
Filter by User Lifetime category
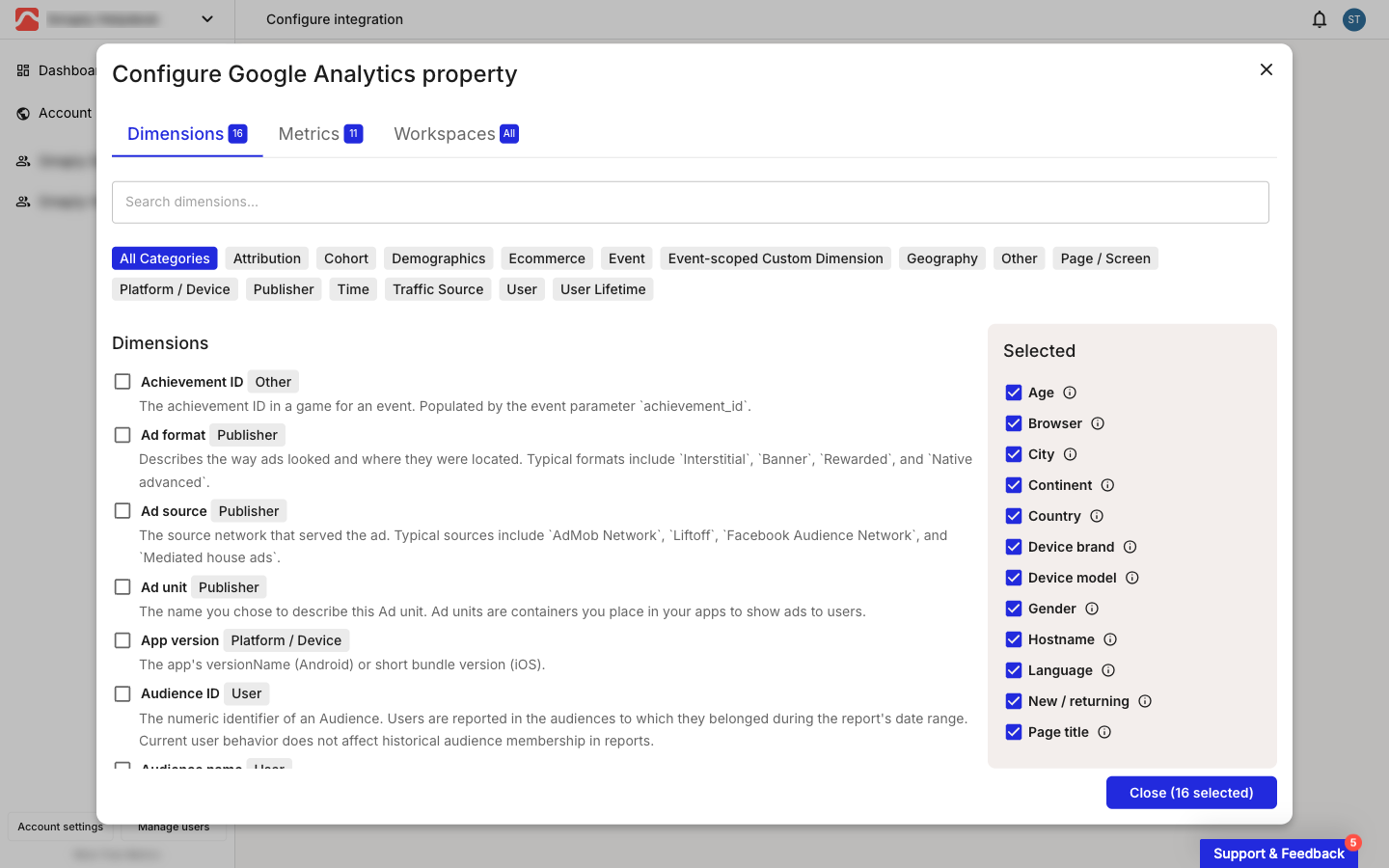603,289
